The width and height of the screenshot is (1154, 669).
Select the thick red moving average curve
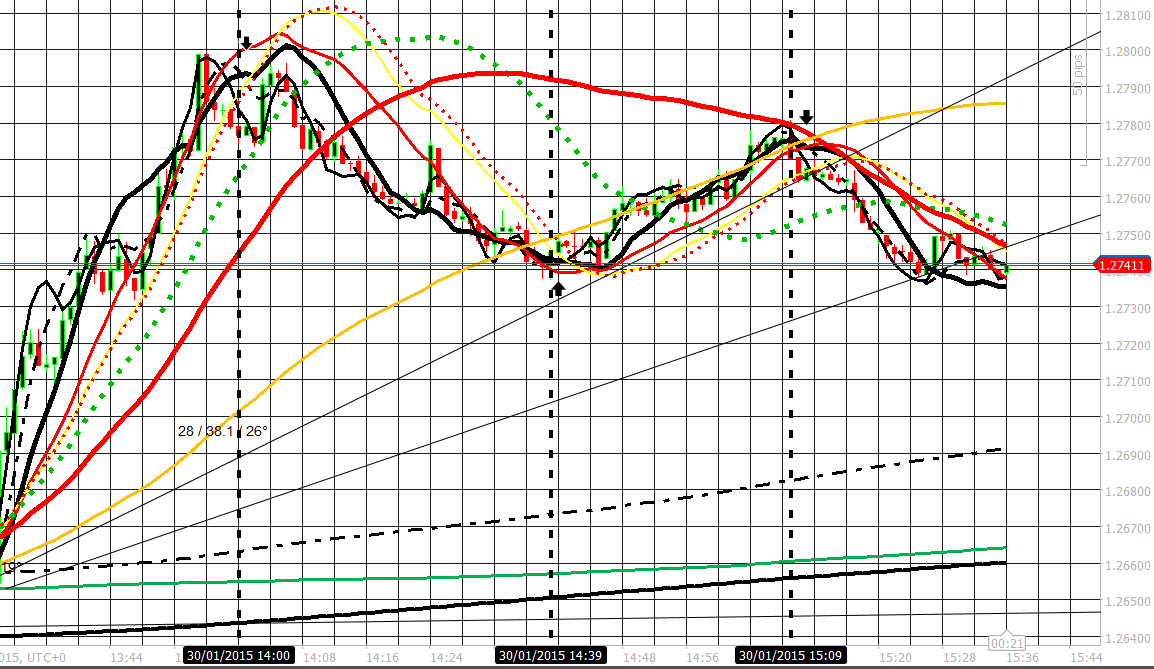click(500, 74)
